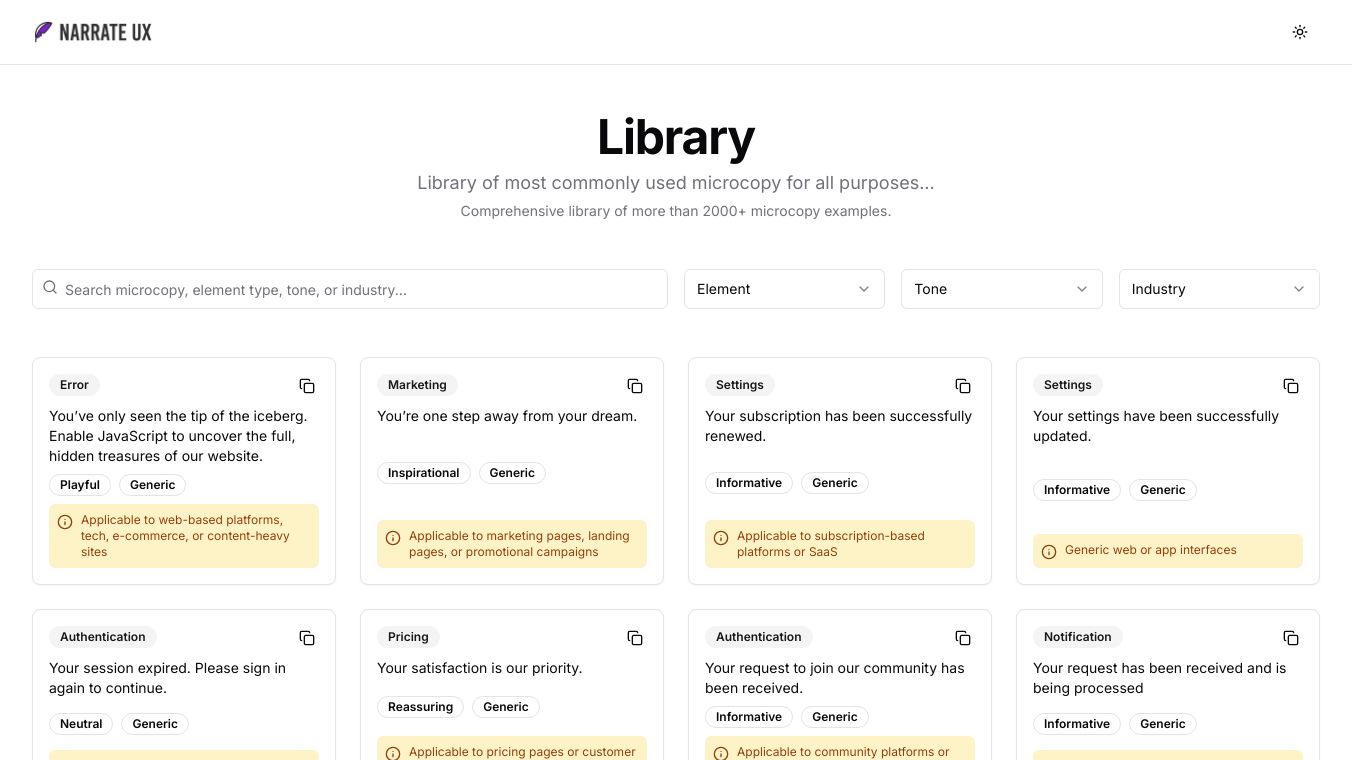Select the Notification element badge
The image size is (1352, 760).
pyautogui.click(x=1077, y=637)
